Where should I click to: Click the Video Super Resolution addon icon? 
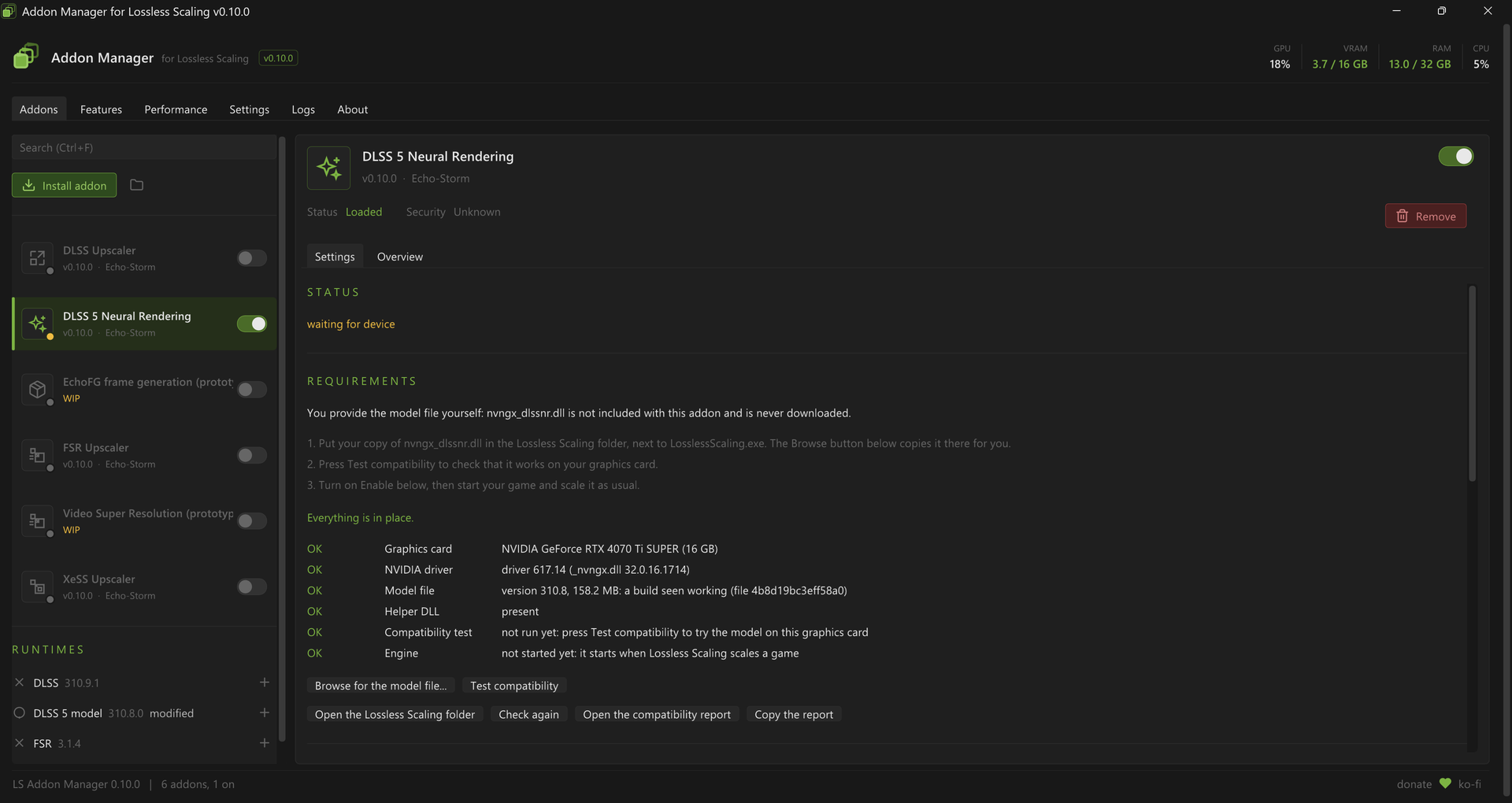click(x=37, y=521)
